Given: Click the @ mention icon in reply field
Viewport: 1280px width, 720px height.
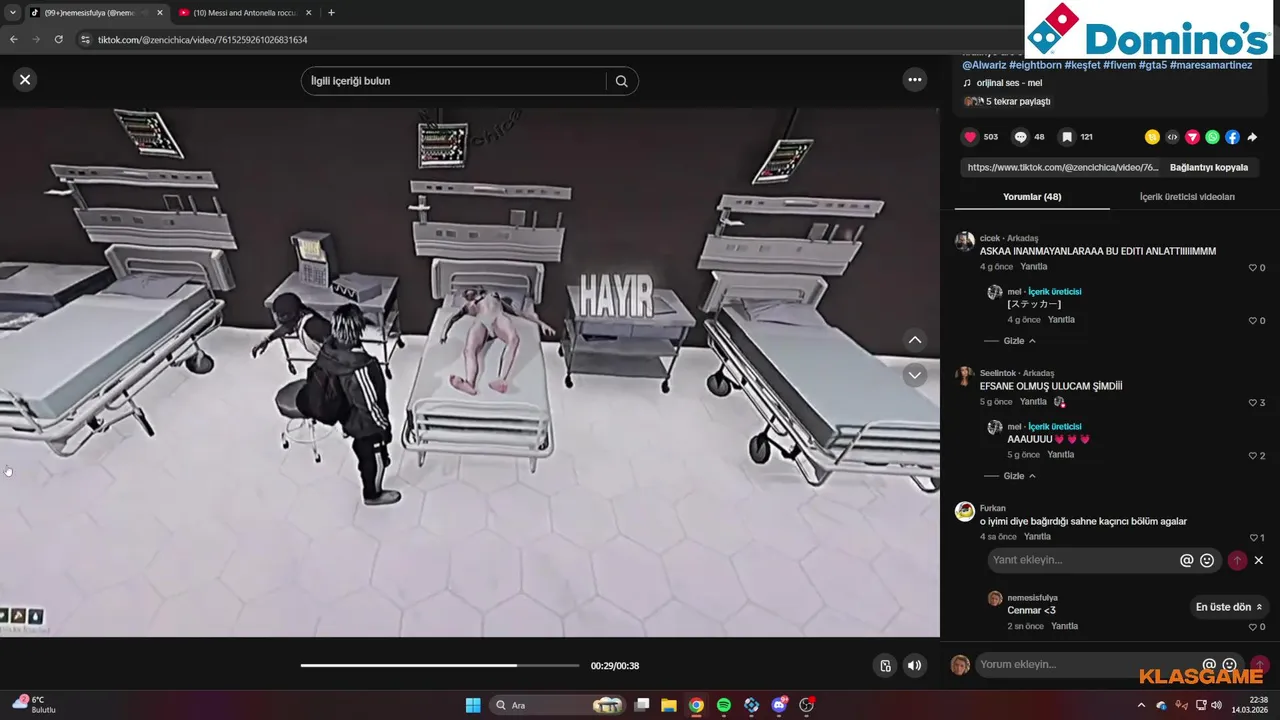Looking at the screenshot, I should [1187, 561].
